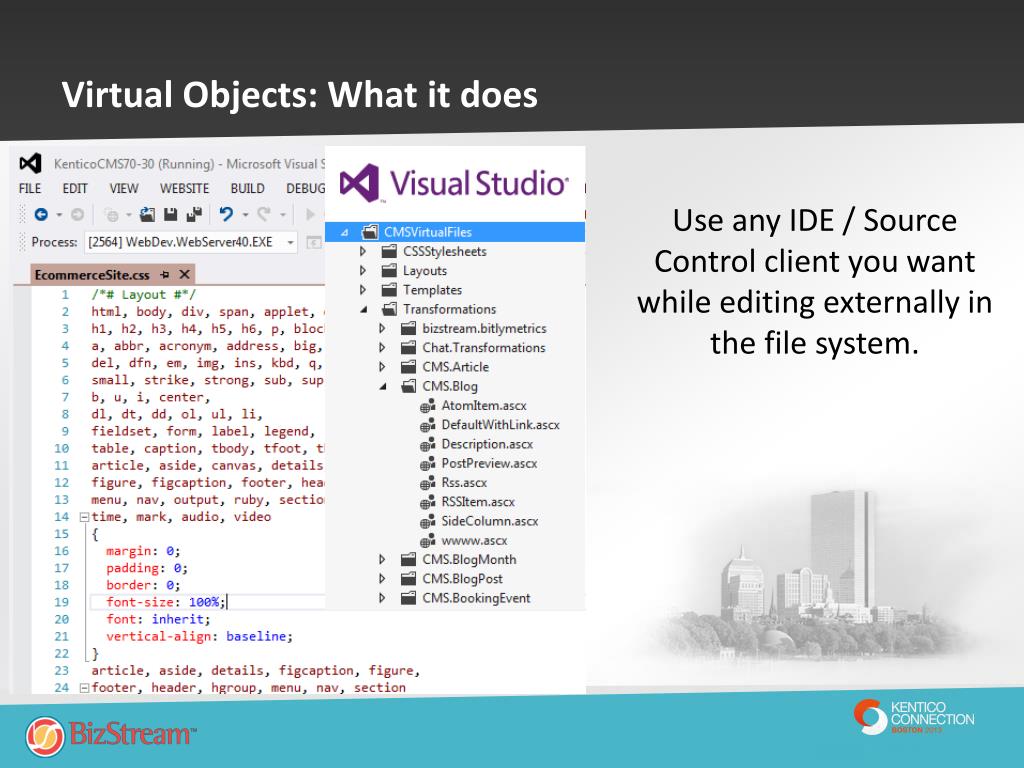
Task: Select the CMS.Article folder label
Action: (x=455, y=367)
